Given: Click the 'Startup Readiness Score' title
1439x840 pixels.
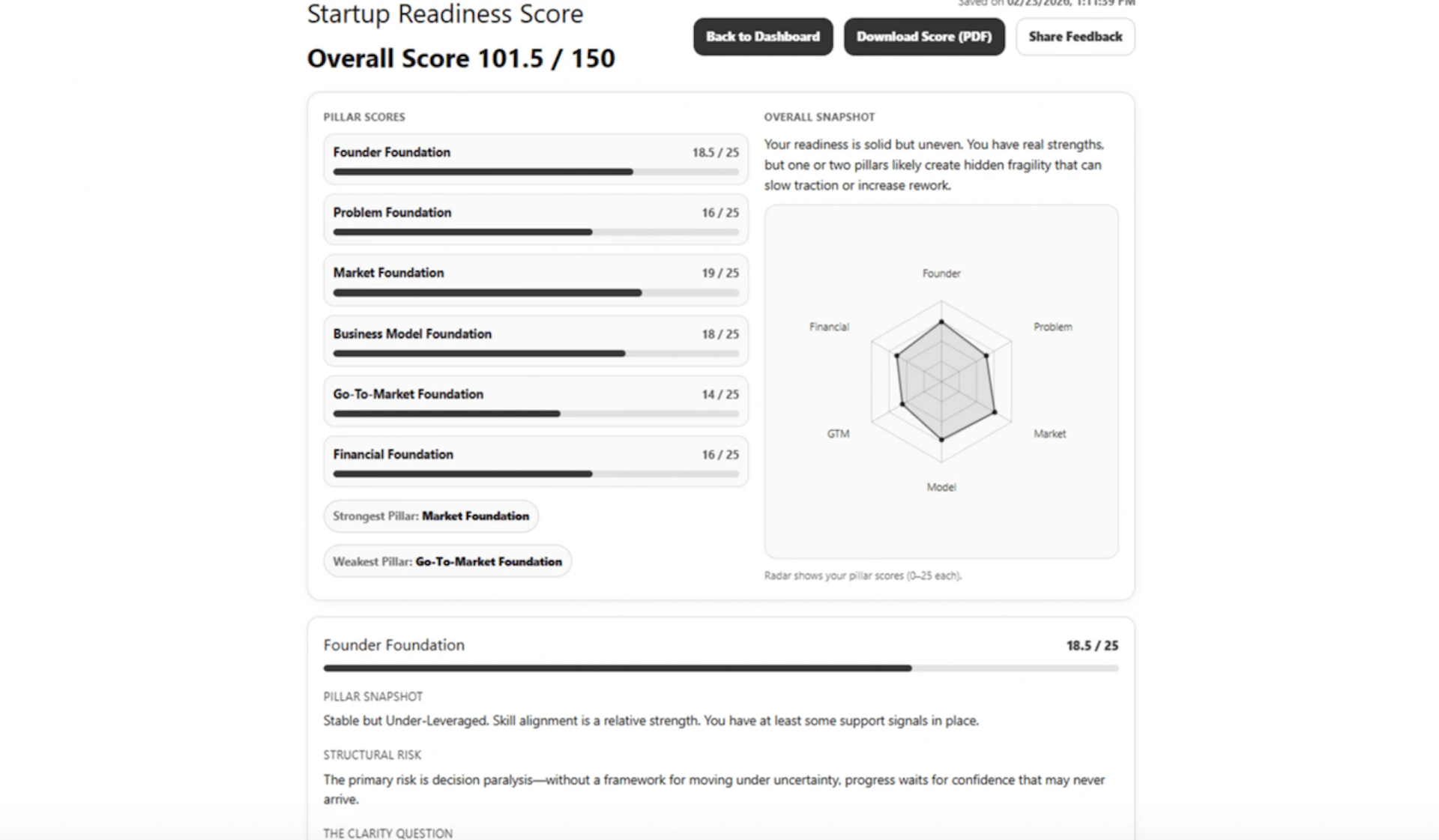Looking at the screenshot, I should point(445,13).
